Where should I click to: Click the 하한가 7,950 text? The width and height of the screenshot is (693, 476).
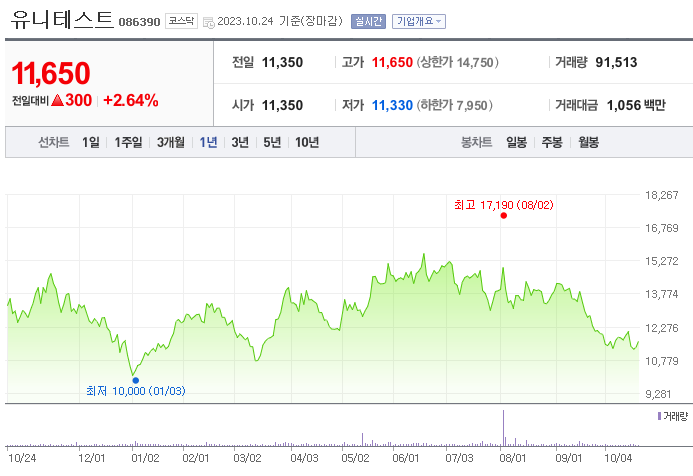[454, 105]
